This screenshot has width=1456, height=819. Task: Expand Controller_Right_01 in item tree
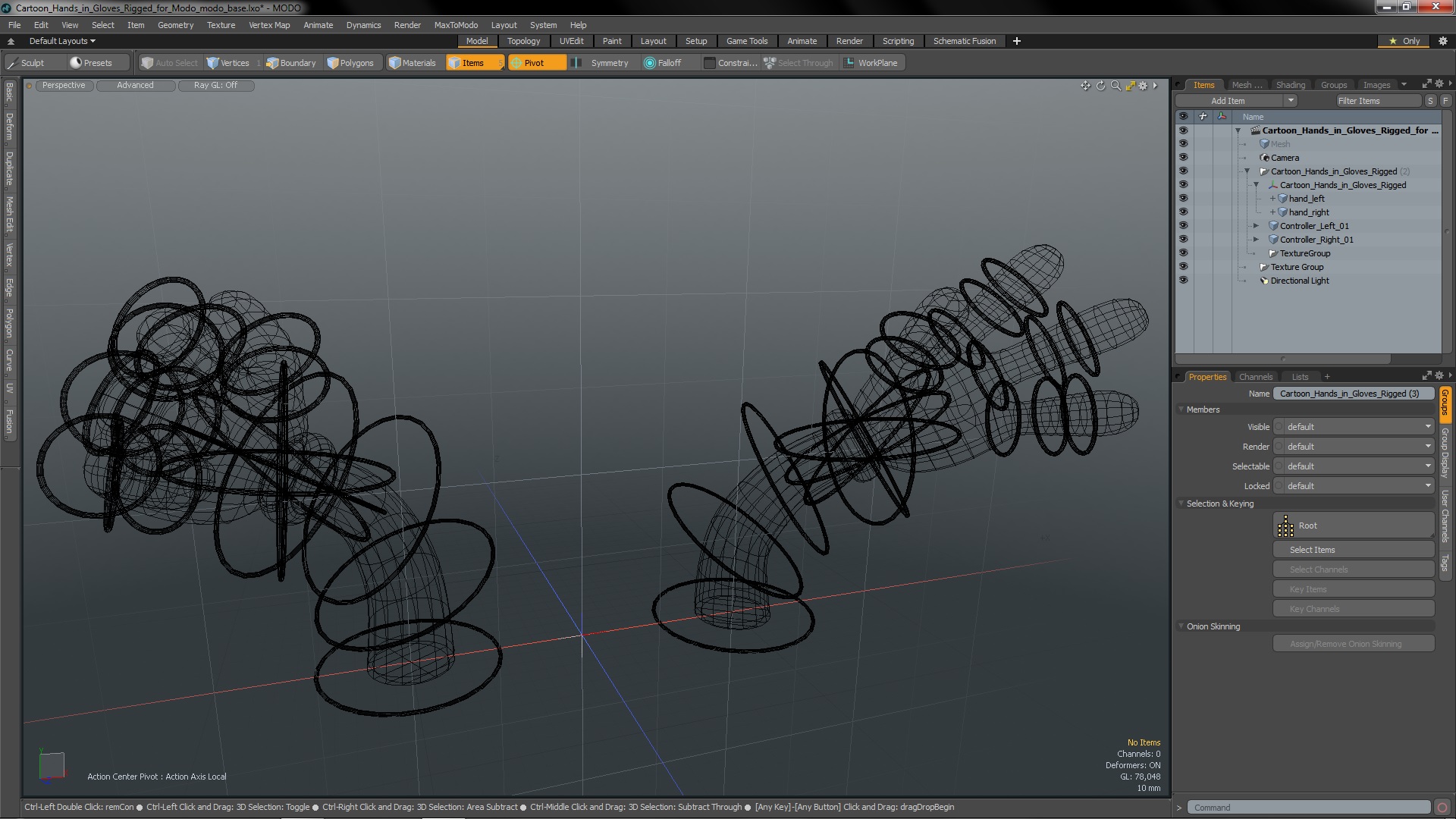[1256, 240]
